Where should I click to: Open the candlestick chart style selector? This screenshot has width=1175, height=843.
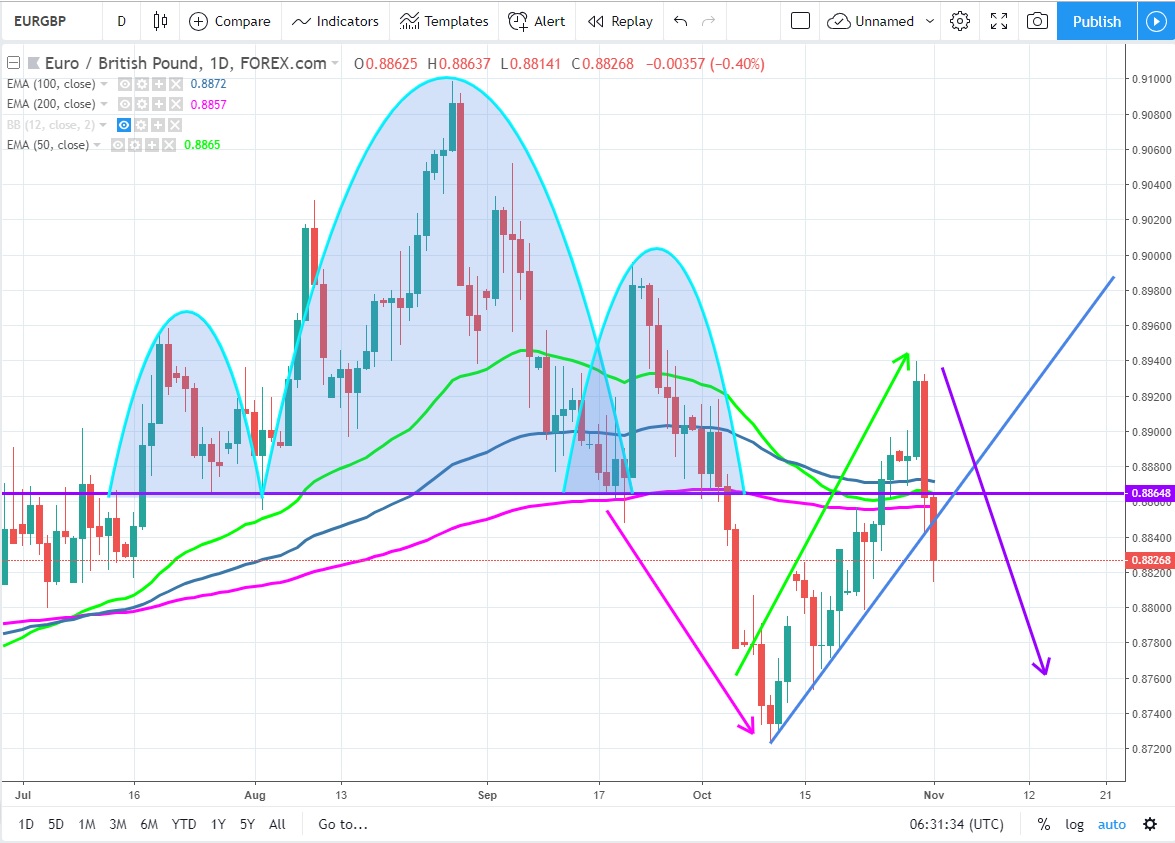coord(160,21)
